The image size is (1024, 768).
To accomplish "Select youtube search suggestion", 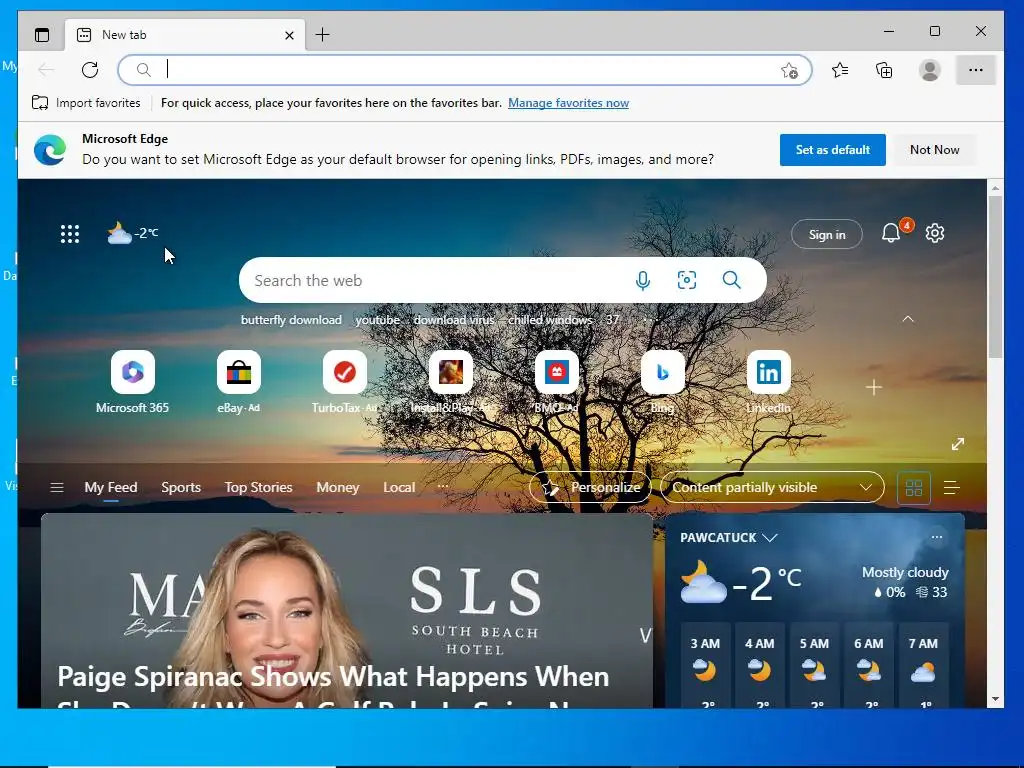I will click(377, 320).
